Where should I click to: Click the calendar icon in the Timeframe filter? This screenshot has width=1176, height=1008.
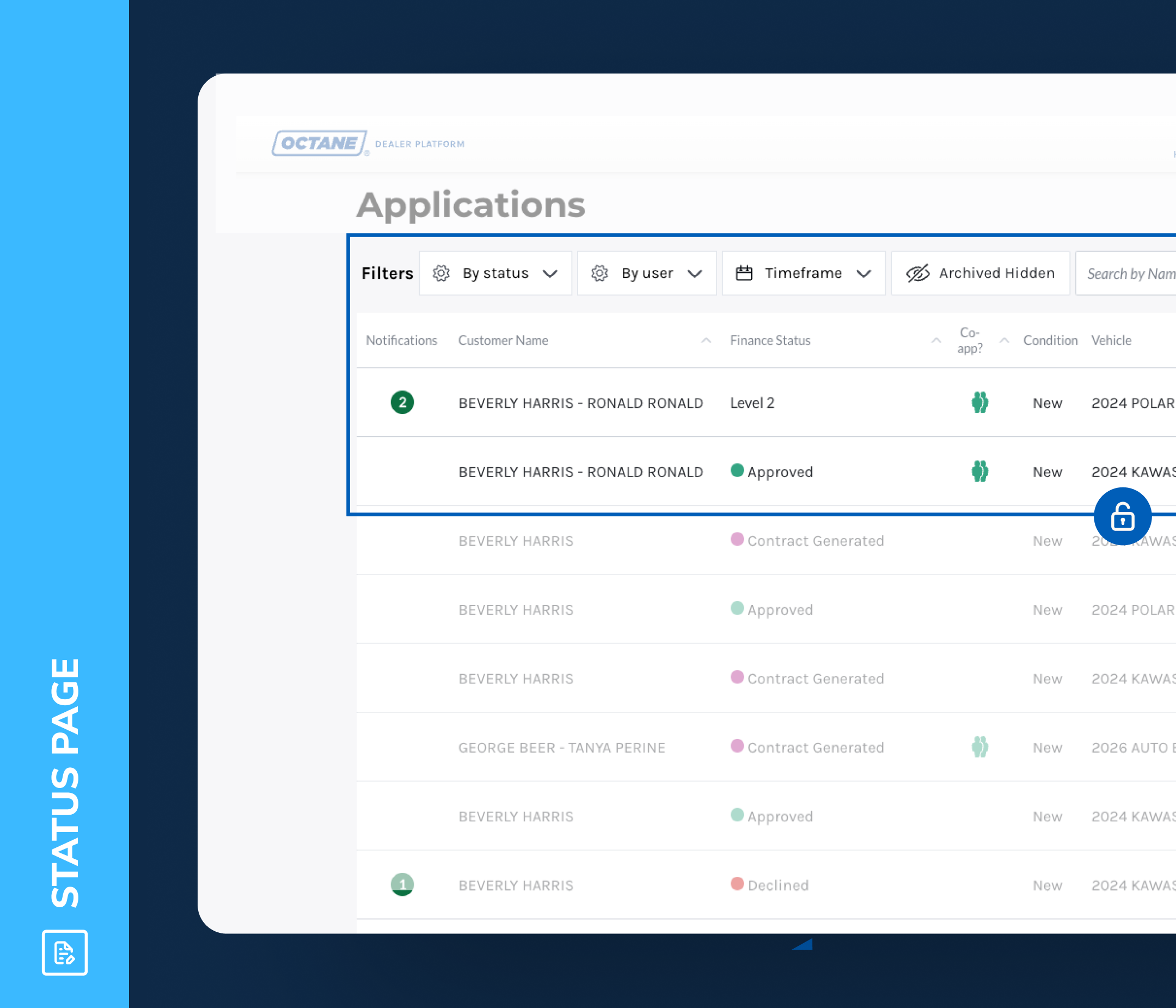click(x=744, y=273)
